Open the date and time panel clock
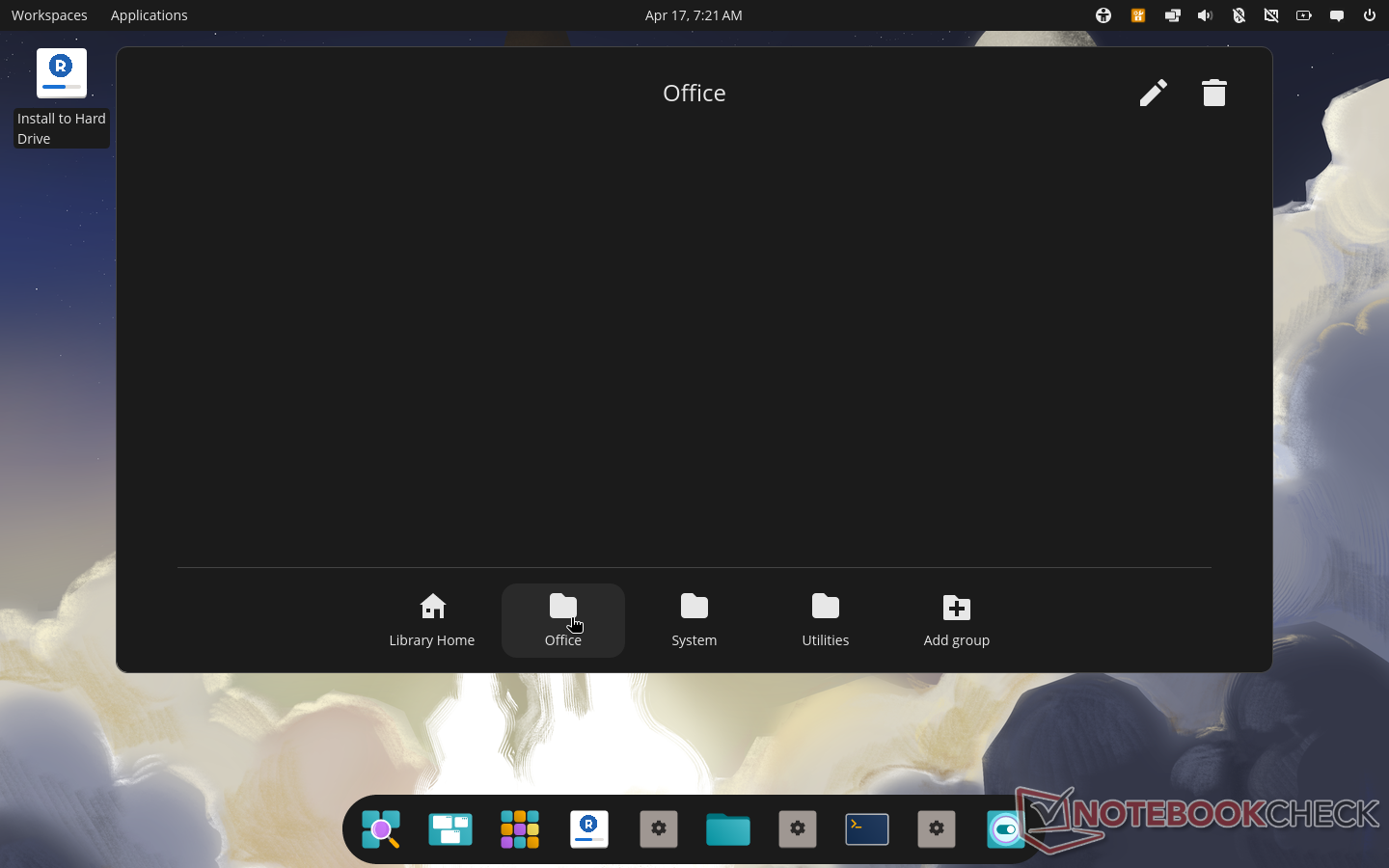The image size is (1389, 868). (694, 15)
